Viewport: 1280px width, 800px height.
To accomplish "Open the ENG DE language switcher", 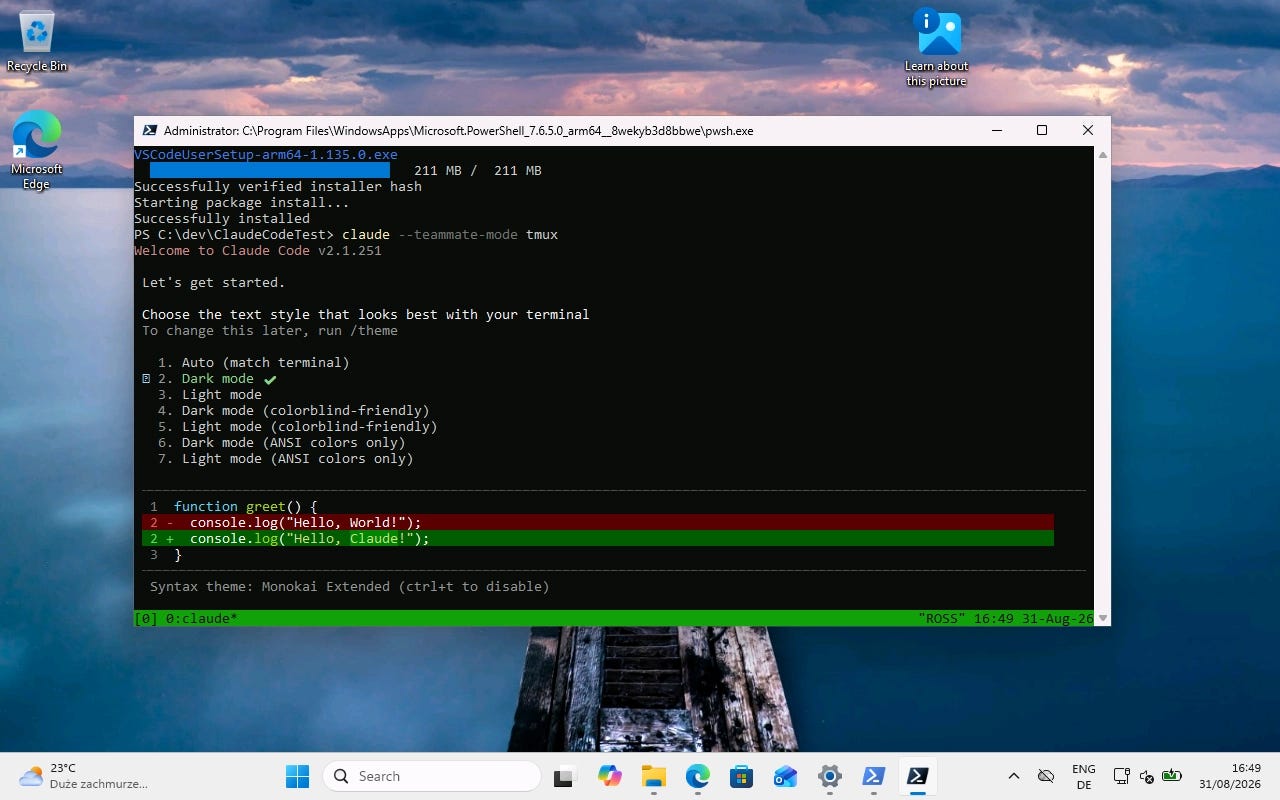I will (x=1083, y=777).
